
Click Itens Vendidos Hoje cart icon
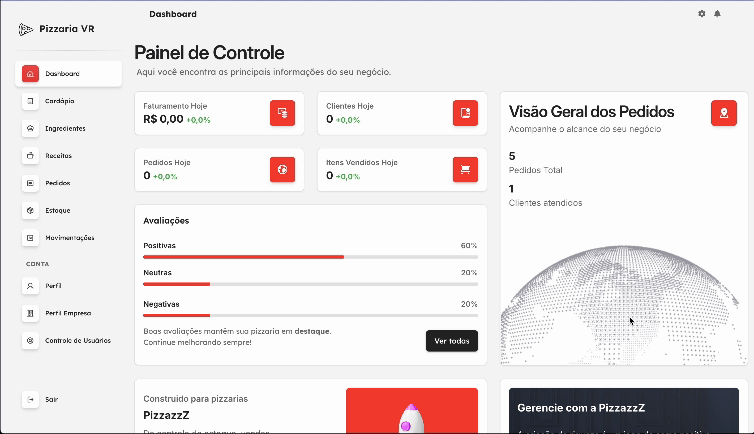pyautogui.click(x=465, y=170)
